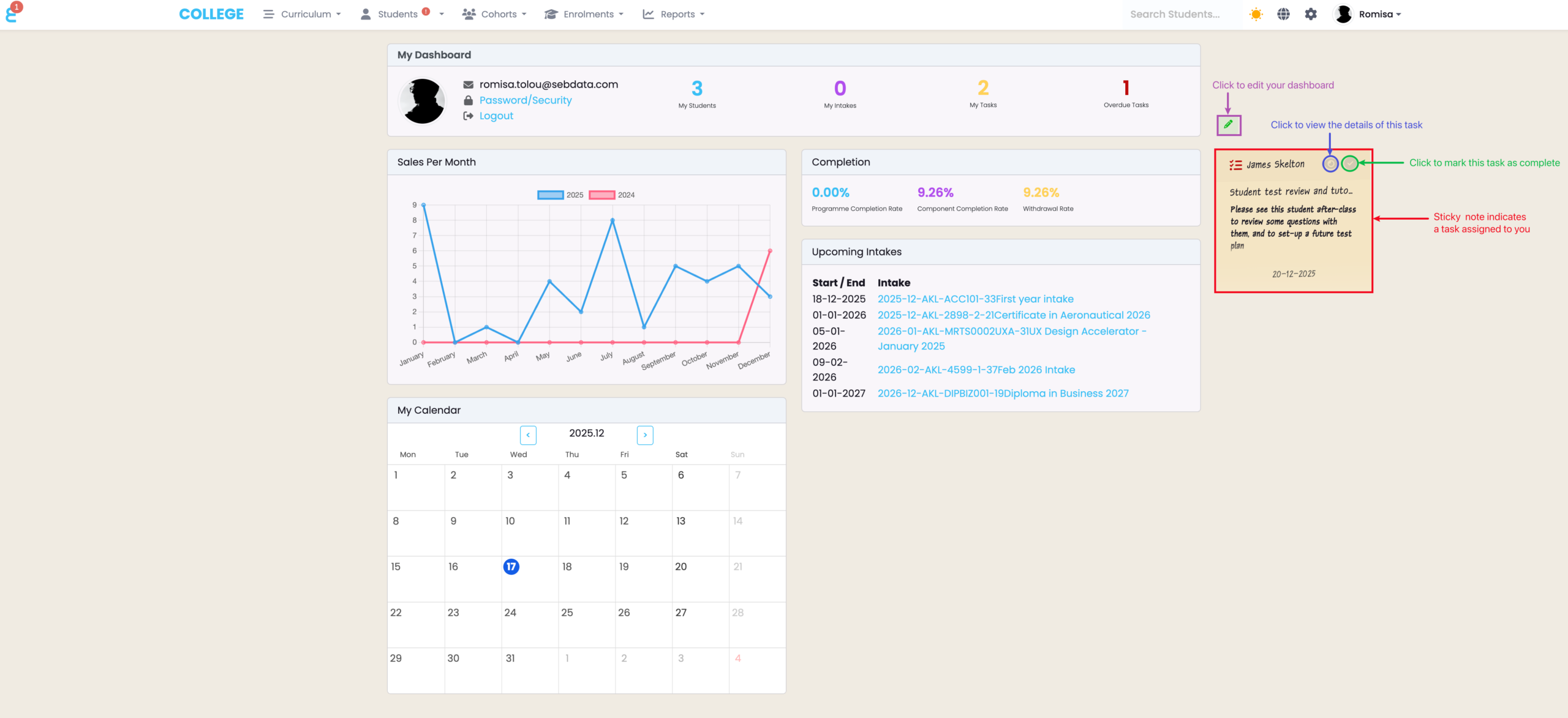Open the settings gear icon
1568x718 pixels.
tap(1310, 14)
